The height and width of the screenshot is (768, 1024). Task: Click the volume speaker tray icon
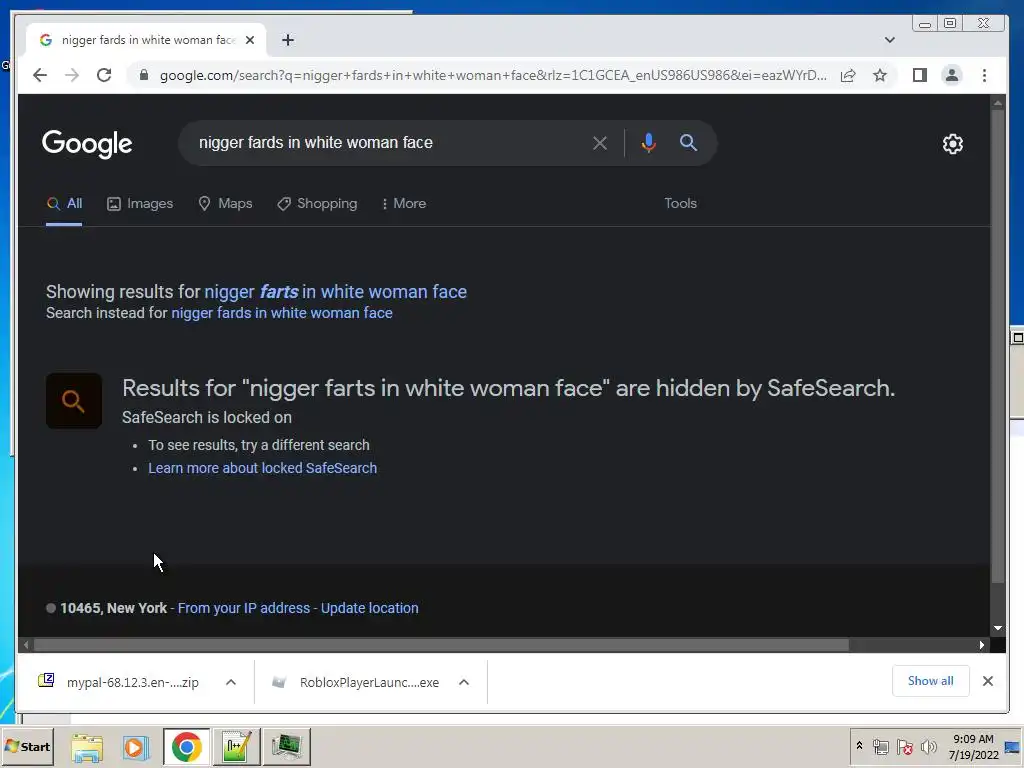pyautogui.click(x=929, y=746)
